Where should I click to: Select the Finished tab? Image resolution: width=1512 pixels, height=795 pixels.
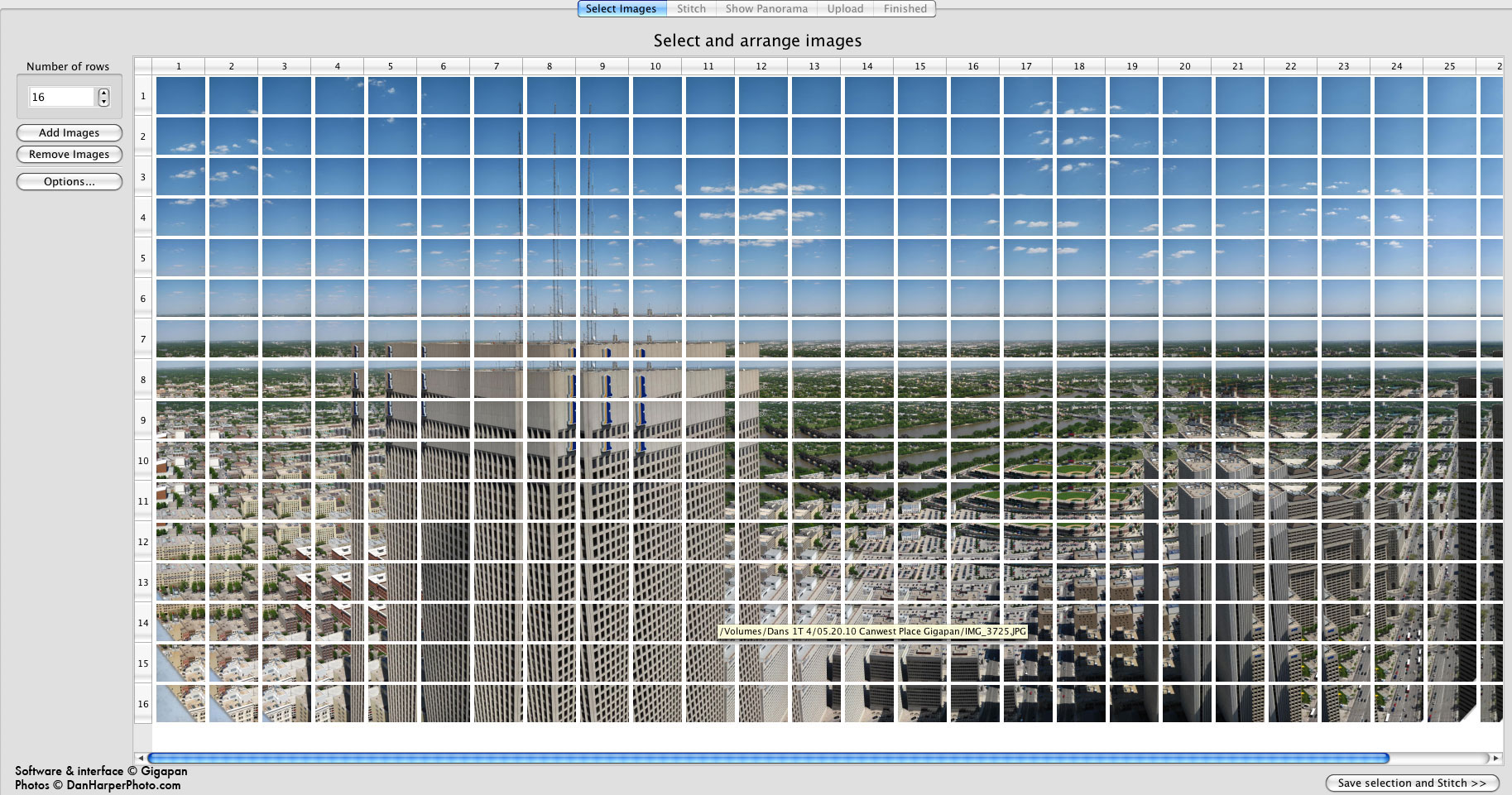(905, 8)
